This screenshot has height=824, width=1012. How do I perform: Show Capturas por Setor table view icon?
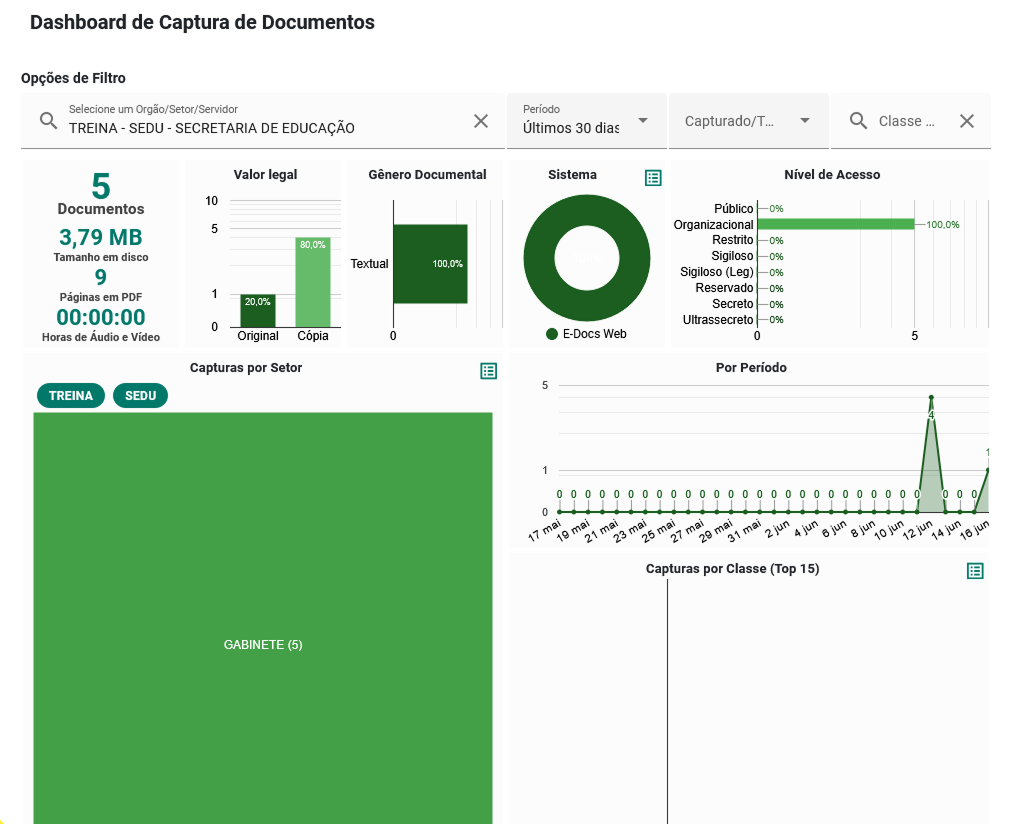[488, 371]
